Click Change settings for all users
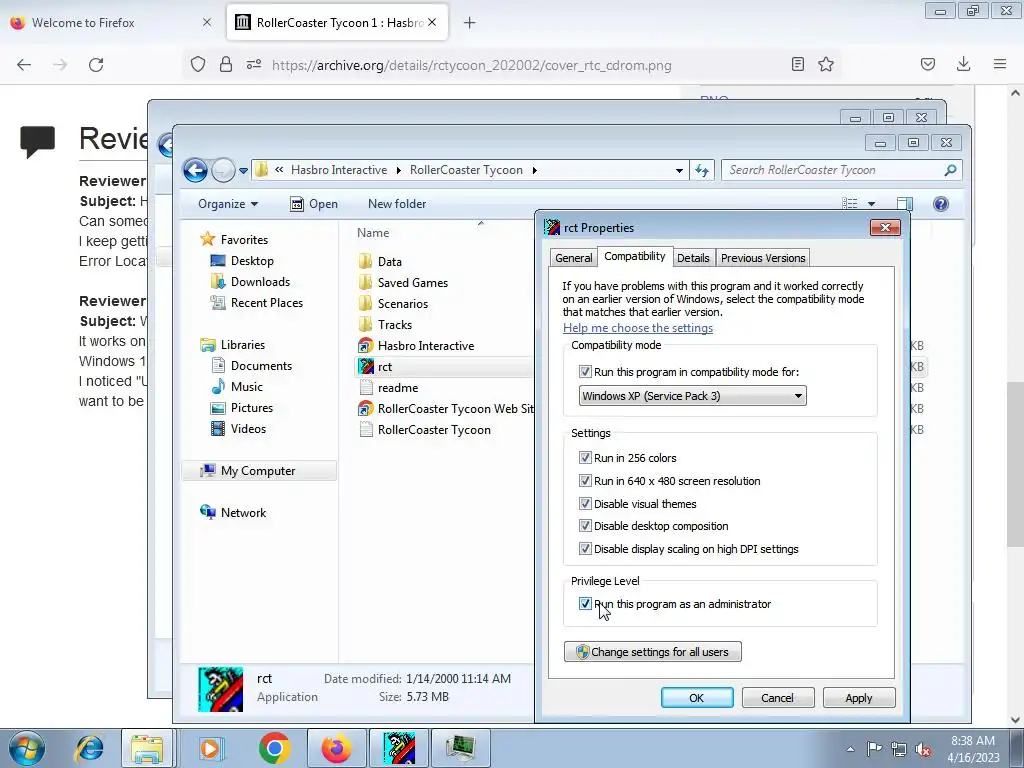This screenshot has width=1024, height=768. tap(652, 652)
